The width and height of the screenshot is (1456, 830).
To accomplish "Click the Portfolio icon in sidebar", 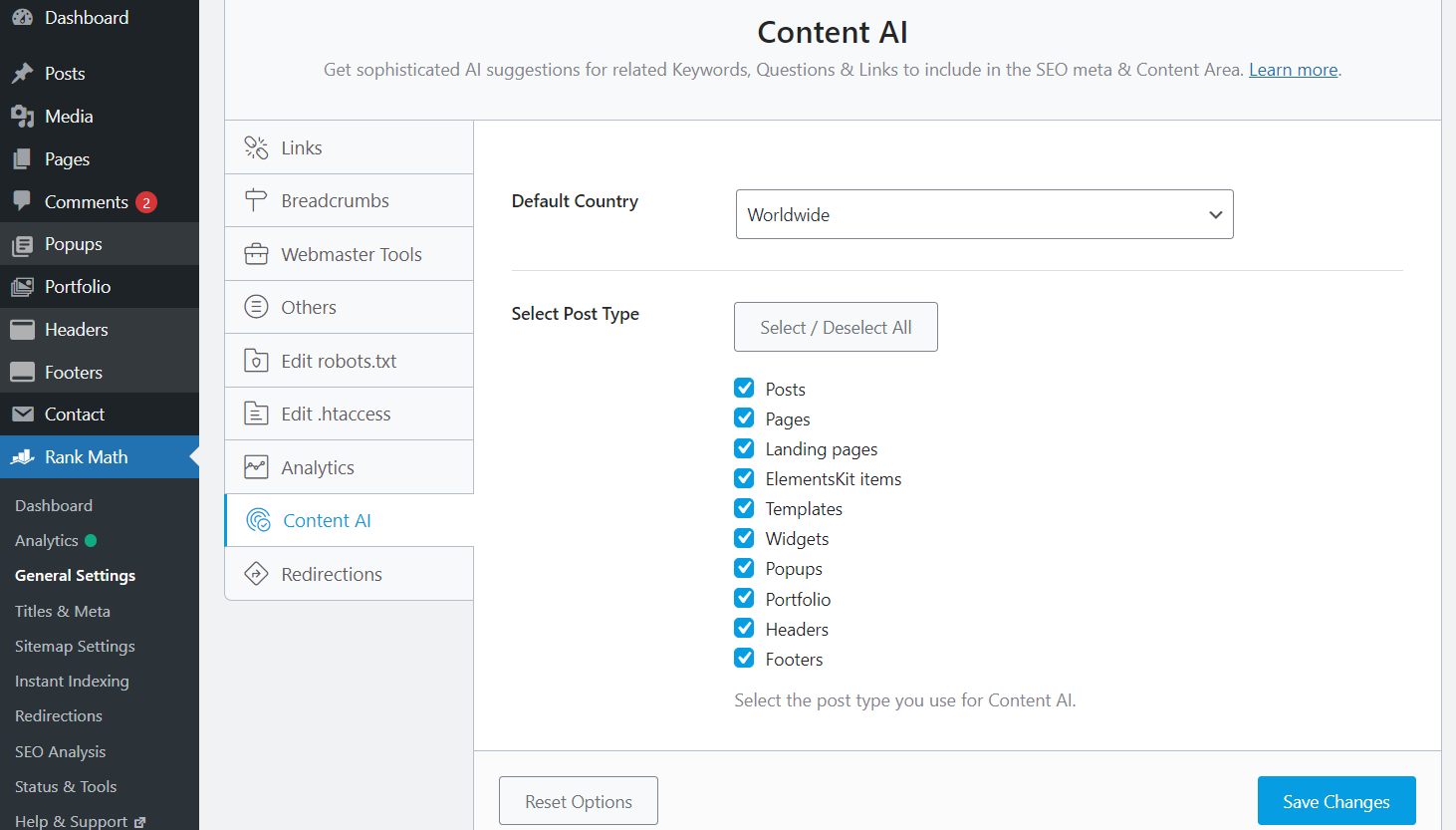I will [22, 287].
